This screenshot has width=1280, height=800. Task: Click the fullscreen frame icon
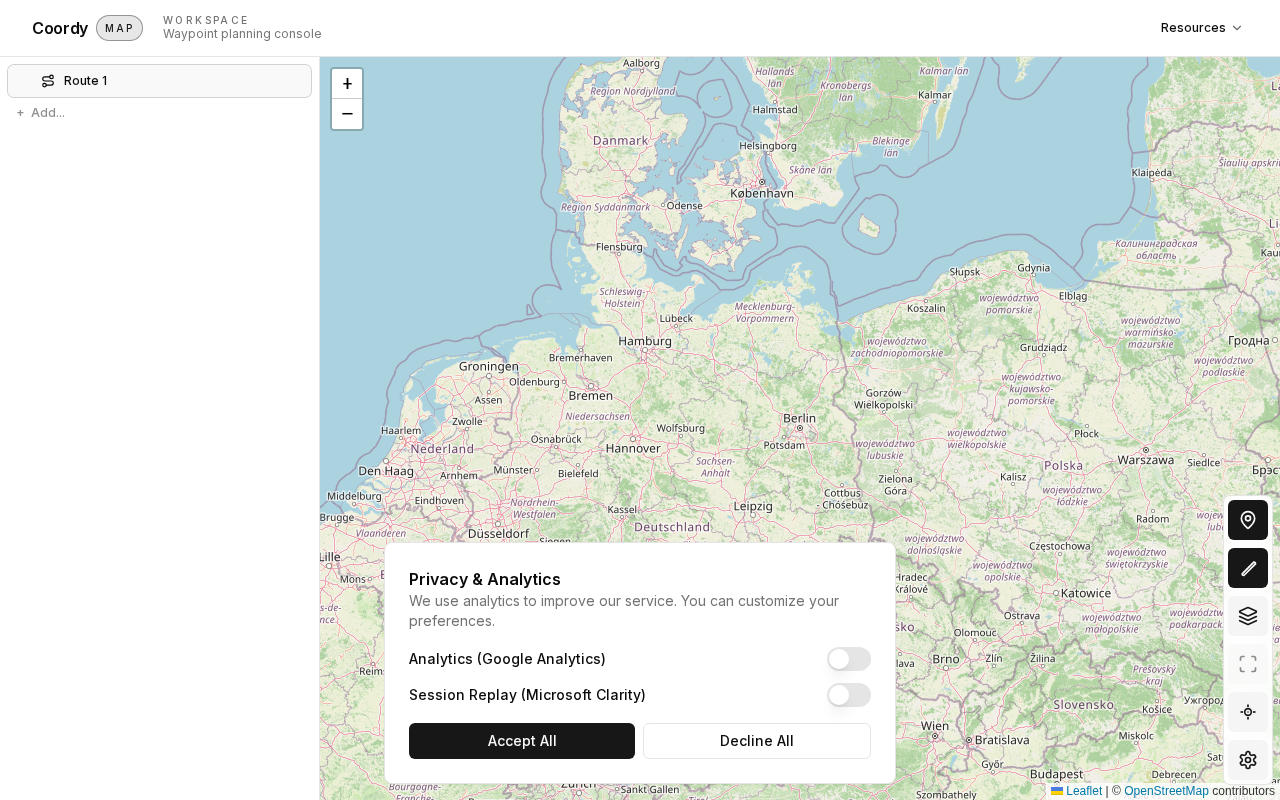1247,664
